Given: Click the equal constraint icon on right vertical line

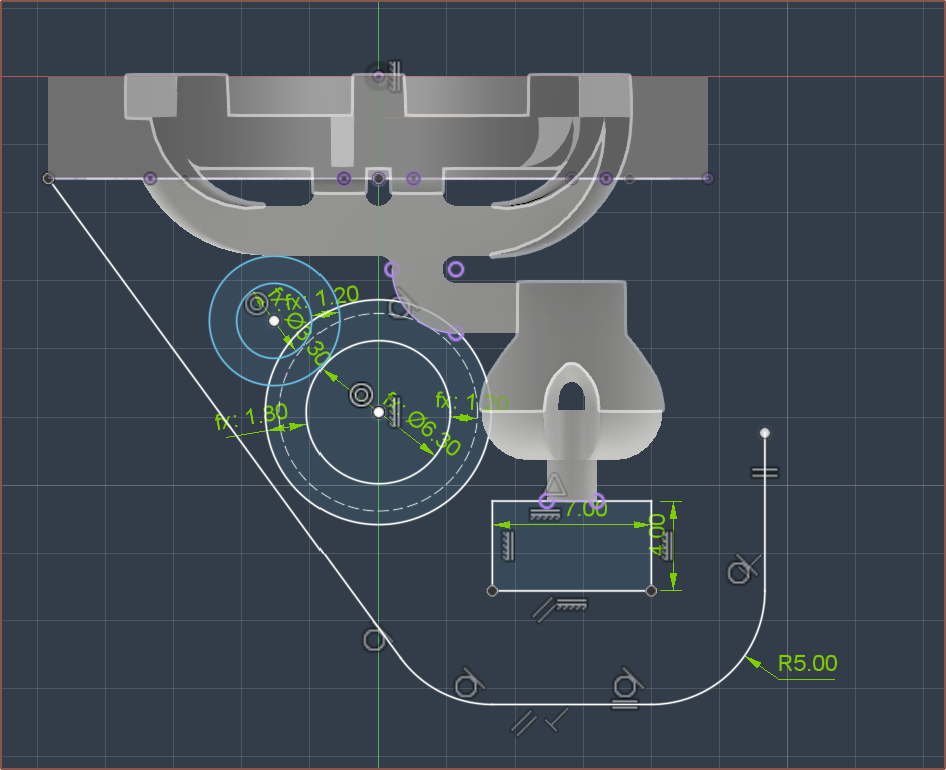Looking at the screenshot, I should point(764,472).
